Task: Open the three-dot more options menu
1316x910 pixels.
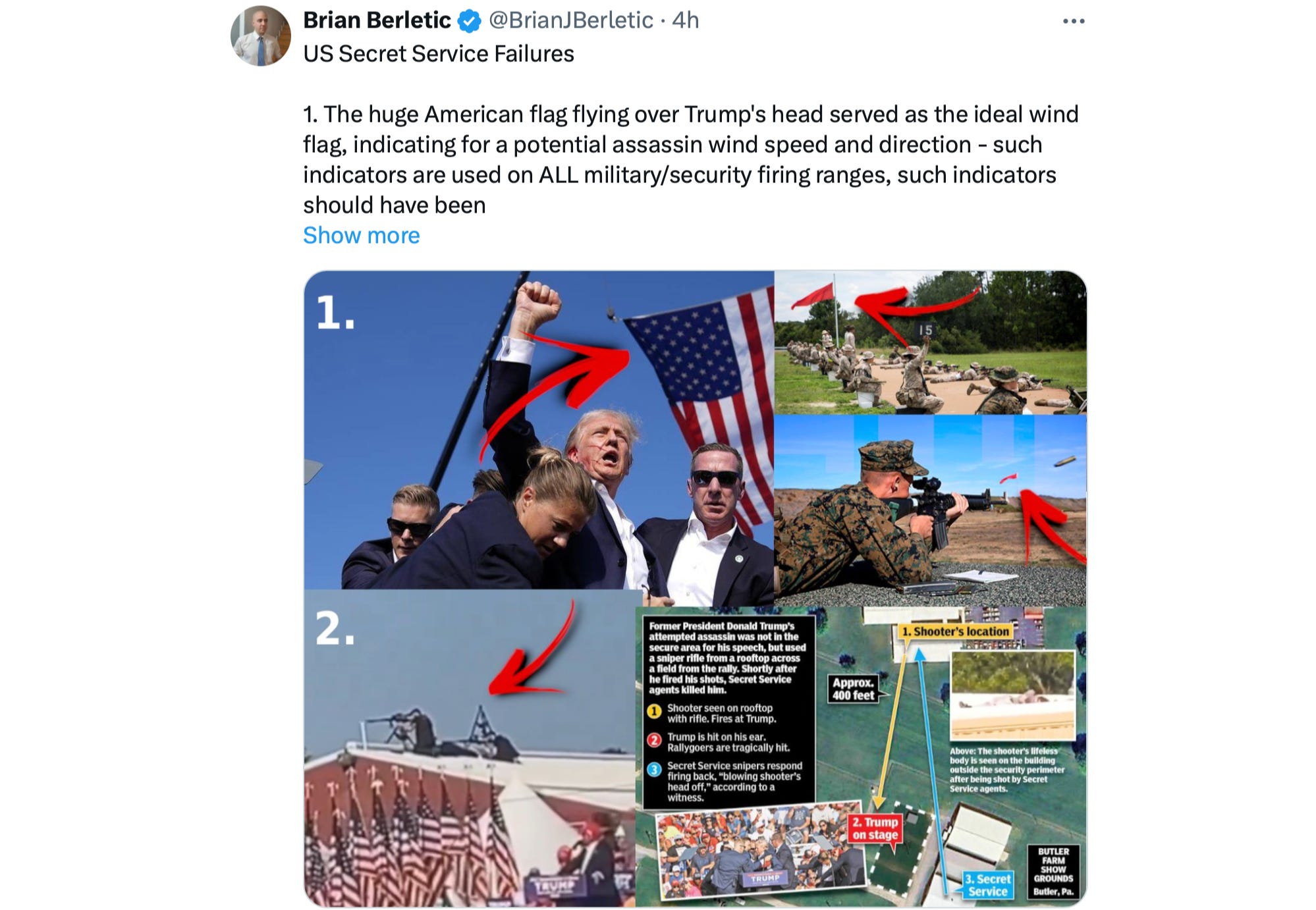Action: click(x=1074, y=21)
